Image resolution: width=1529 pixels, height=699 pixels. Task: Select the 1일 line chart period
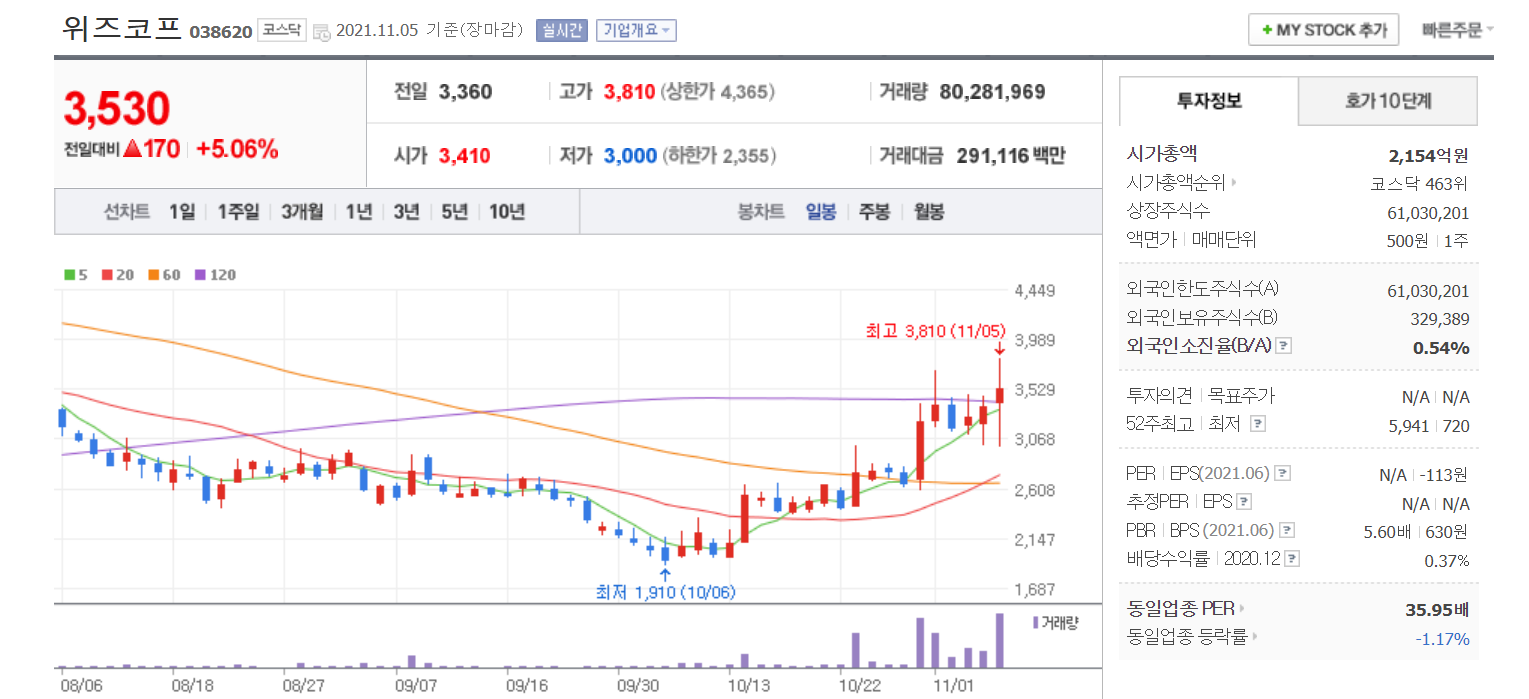[x=182, y=212]
